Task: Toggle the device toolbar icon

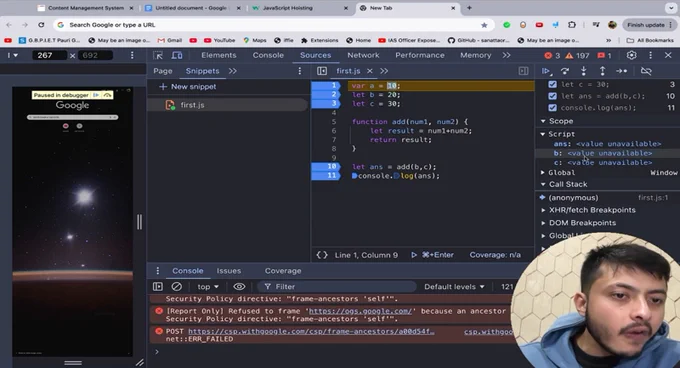Action: 177,55
